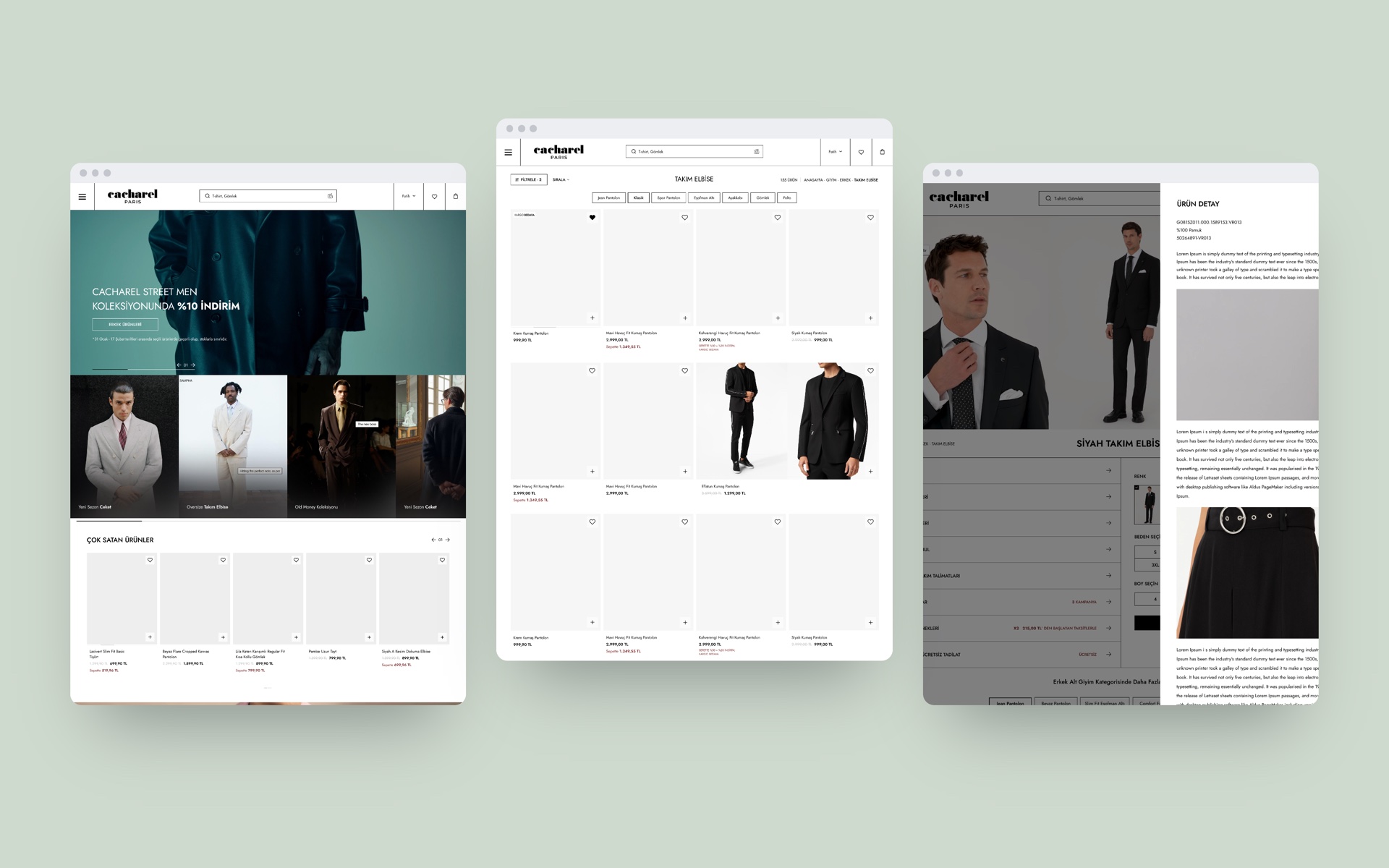This screenshot has height=868, width=1389.
Task: Open Old Money Koleksiyonu thumbnail on homepage
Action: 341,446
